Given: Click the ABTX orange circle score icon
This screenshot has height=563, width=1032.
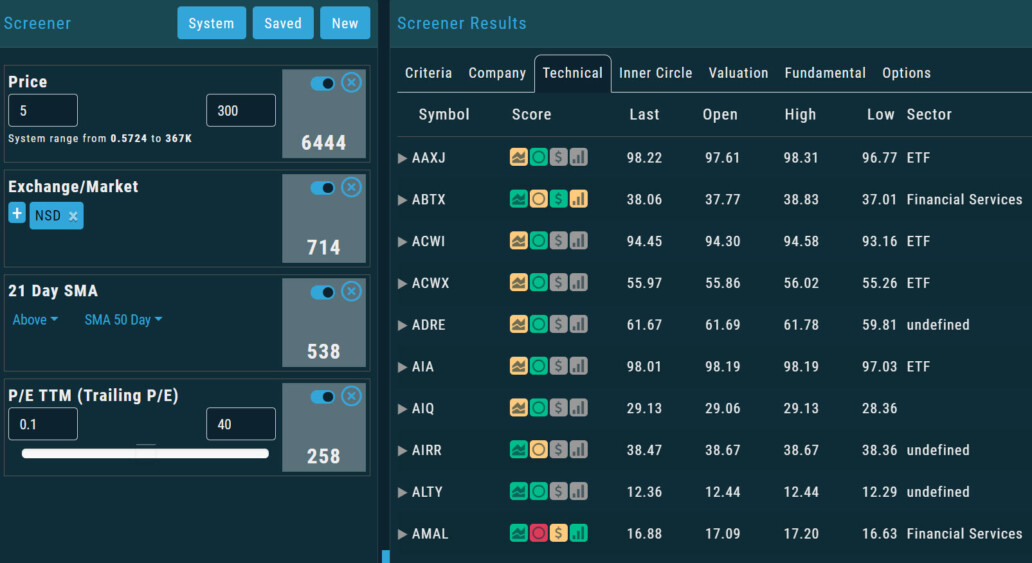Looking at the screenshot, I should tap(538, 199).
